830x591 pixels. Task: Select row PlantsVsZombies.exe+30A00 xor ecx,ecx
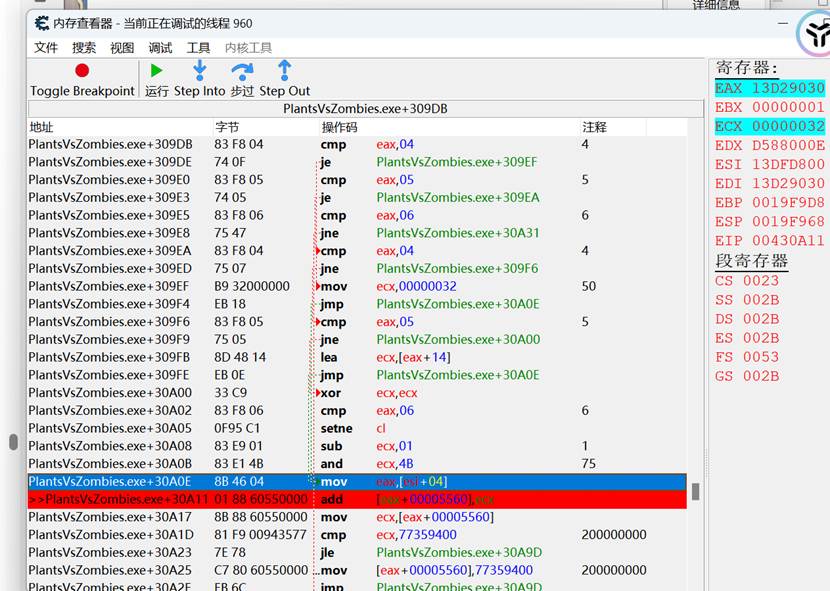(357, 392)
